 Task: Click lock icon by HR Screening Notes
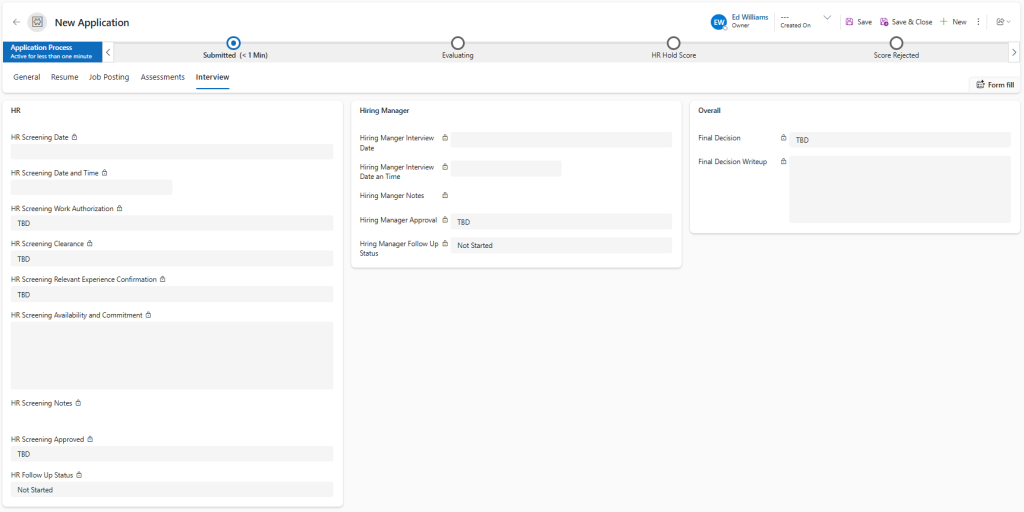coord(78,403)
